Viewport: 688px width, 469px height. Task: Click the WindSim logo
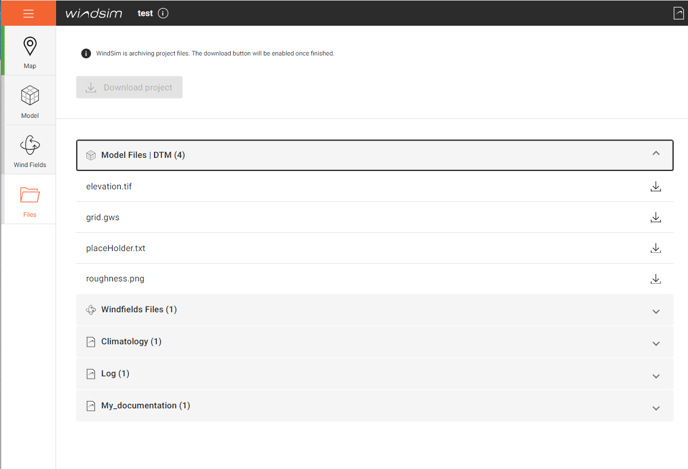click(94, 13)
